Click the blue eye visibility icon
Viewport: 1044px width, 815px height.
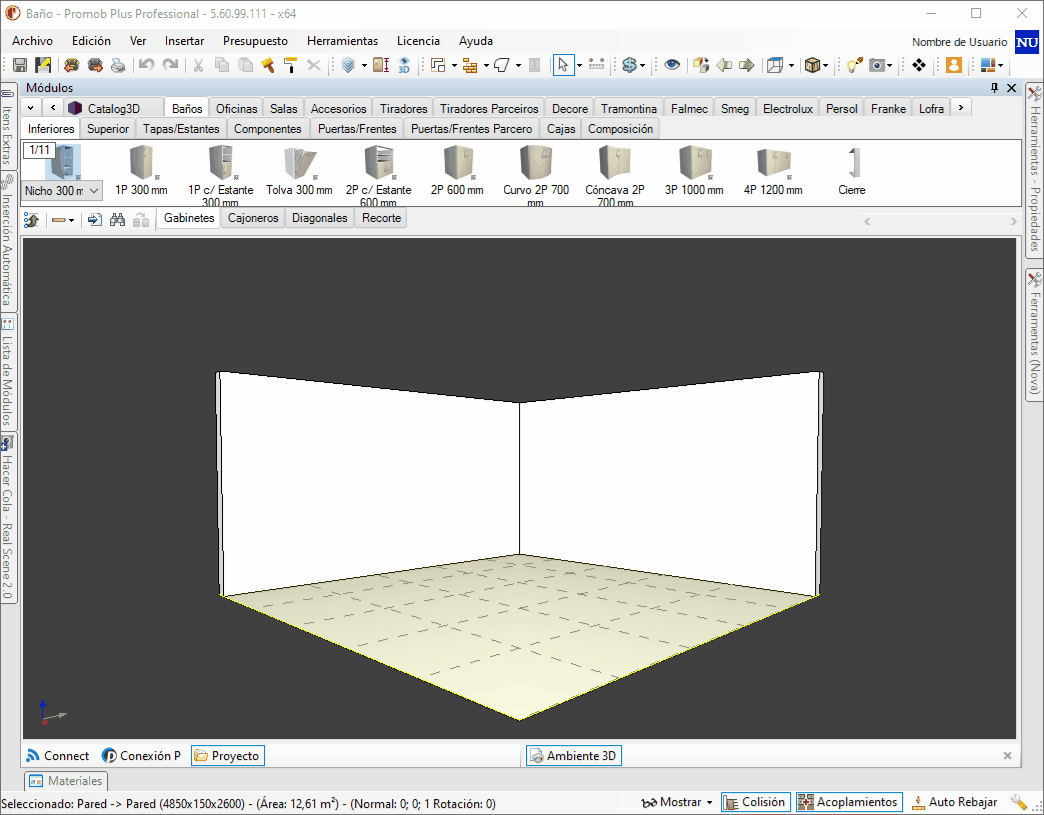coord(672,65)
